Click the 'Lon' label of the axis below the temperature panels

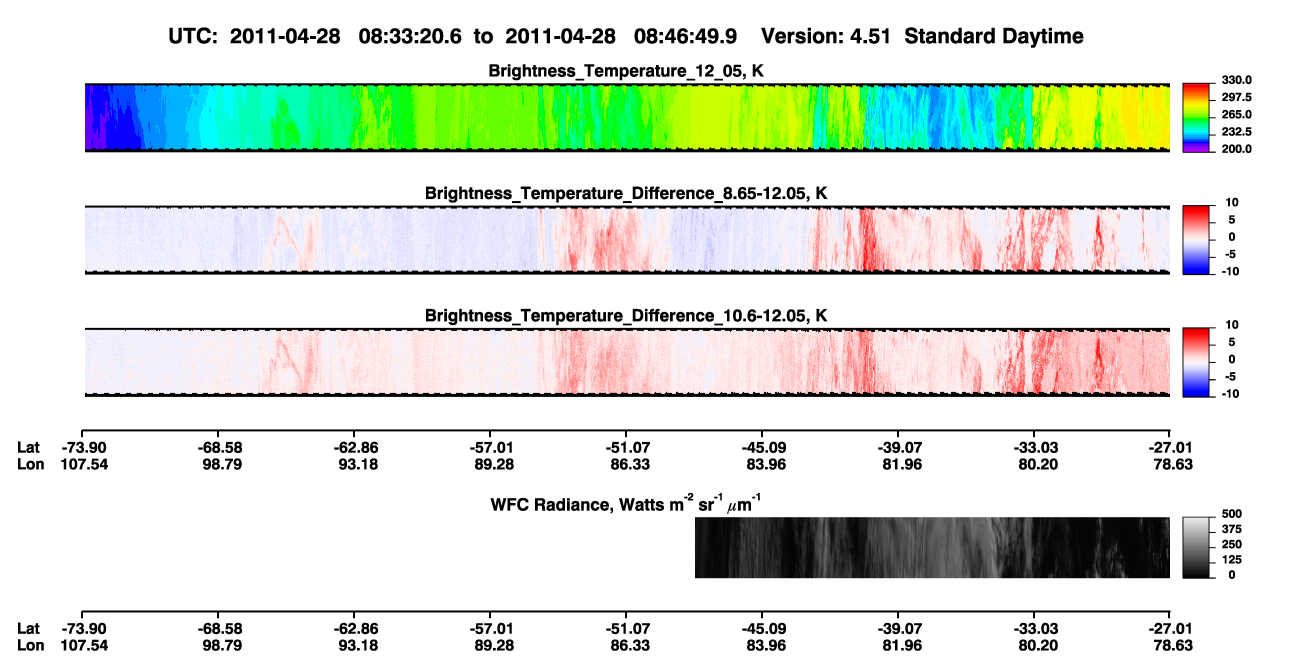pos(30,464)
